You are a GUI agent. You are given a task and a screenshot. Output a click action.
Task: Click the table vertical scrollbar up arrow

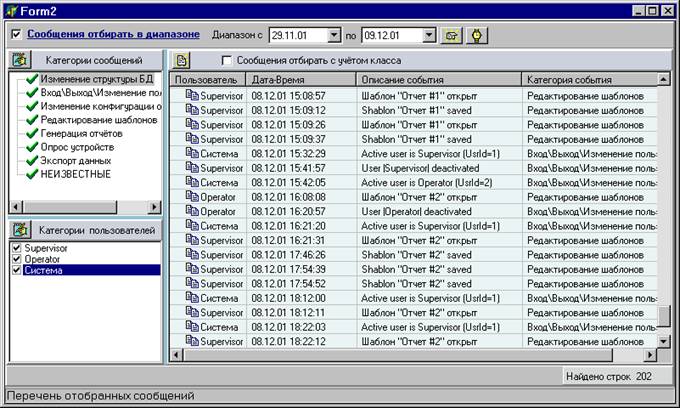(x=664, y=79)
